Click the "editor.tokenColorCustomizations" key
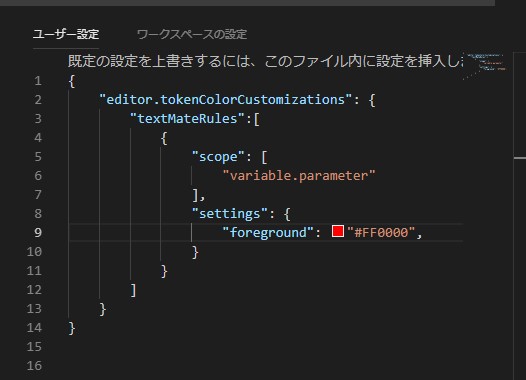 (x=226, y=100)
